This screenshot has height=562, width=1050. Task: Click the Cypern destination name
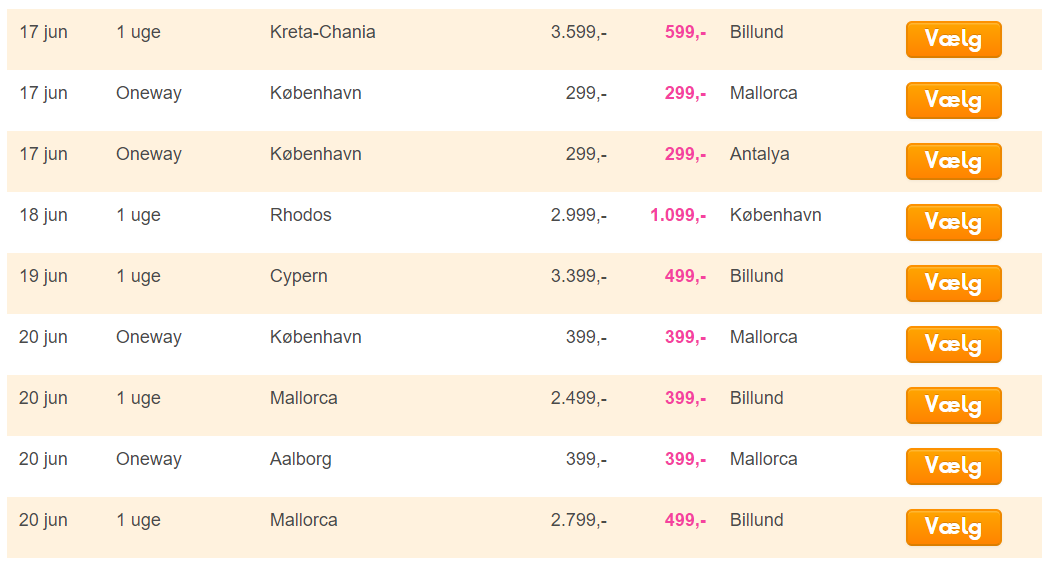(x=299, y=277)
